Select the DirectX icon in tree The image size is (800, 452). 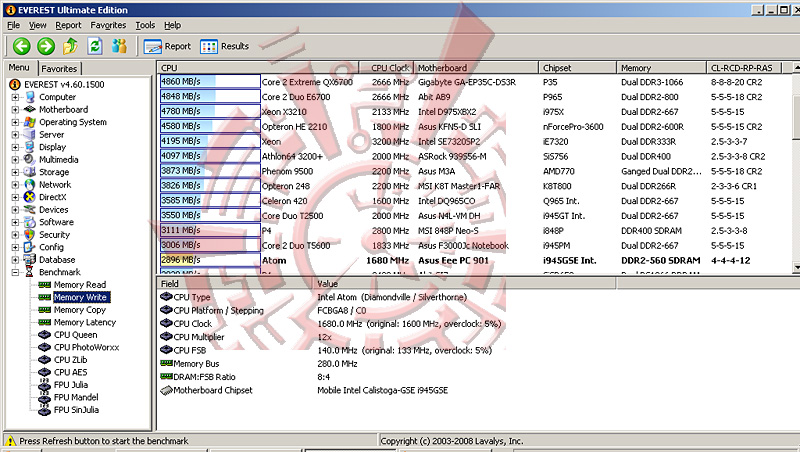(30, 197)
